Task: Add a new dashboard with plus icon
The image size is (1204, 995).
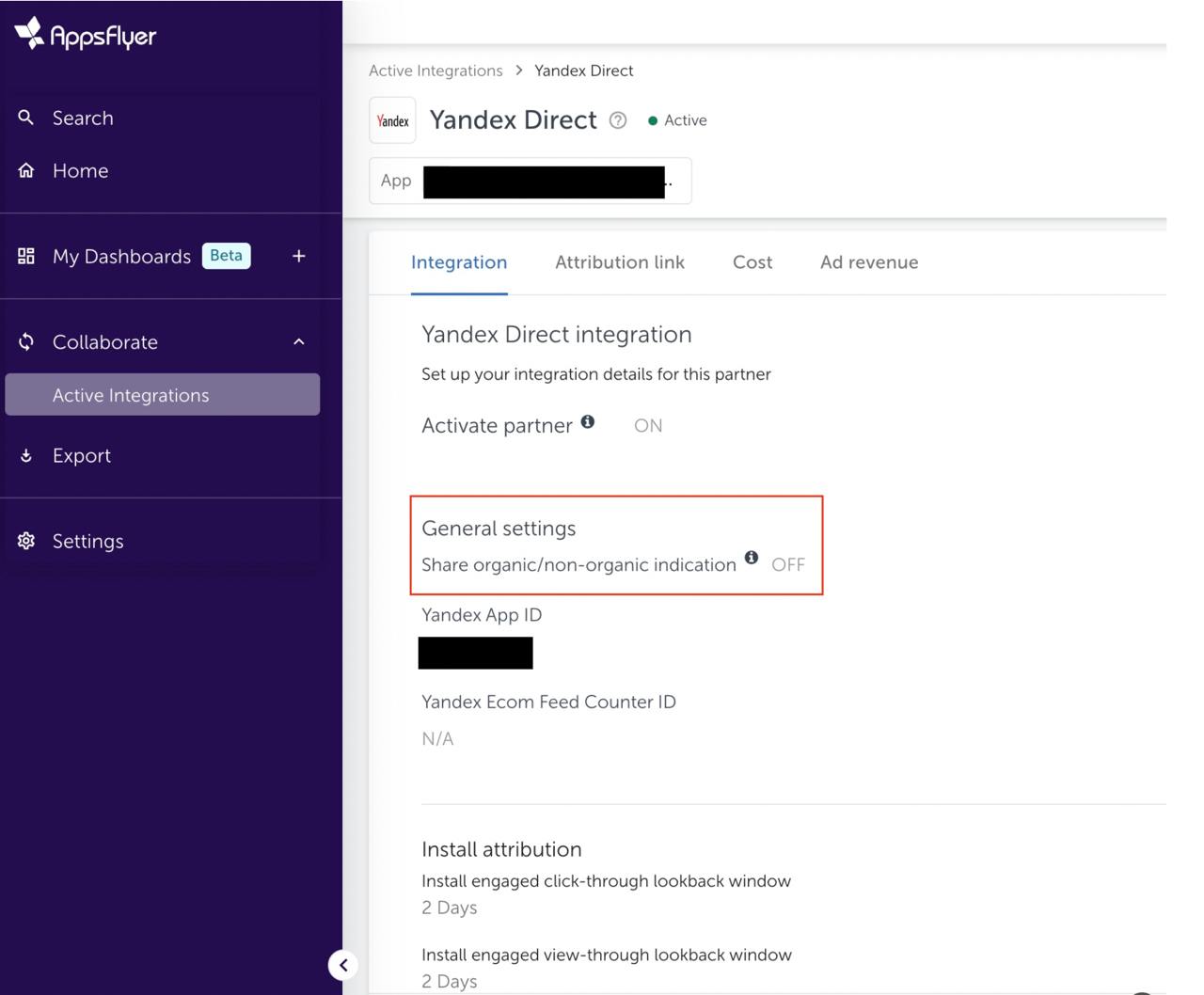Action: [298, 256]
